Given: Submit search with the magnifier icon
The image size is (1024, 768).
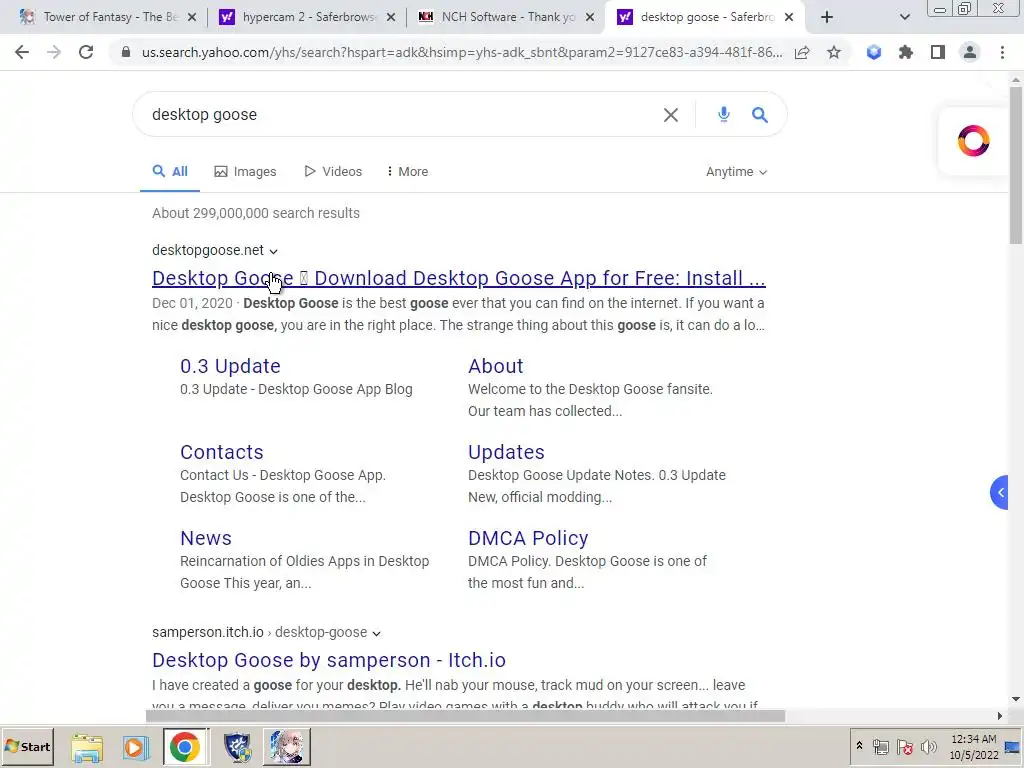Looking at the screenshot, I should (760, 115).
